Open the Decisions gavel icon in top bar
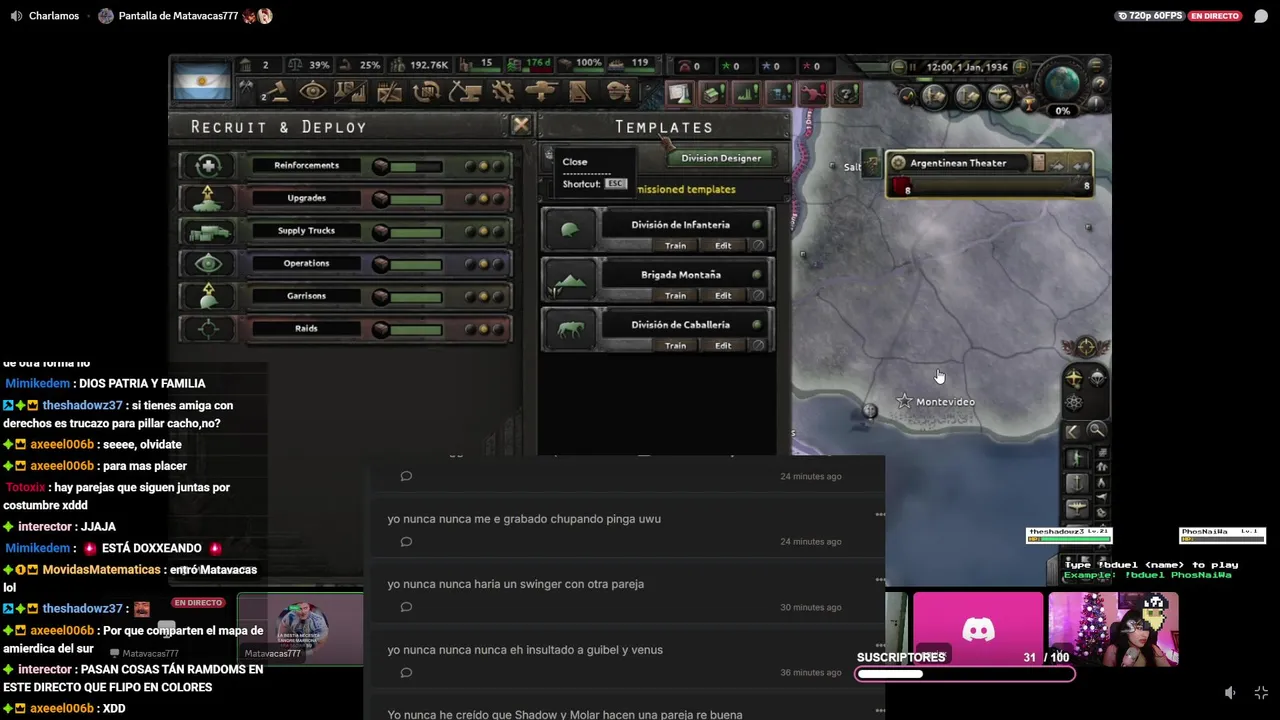 click(x=275, y=92)
